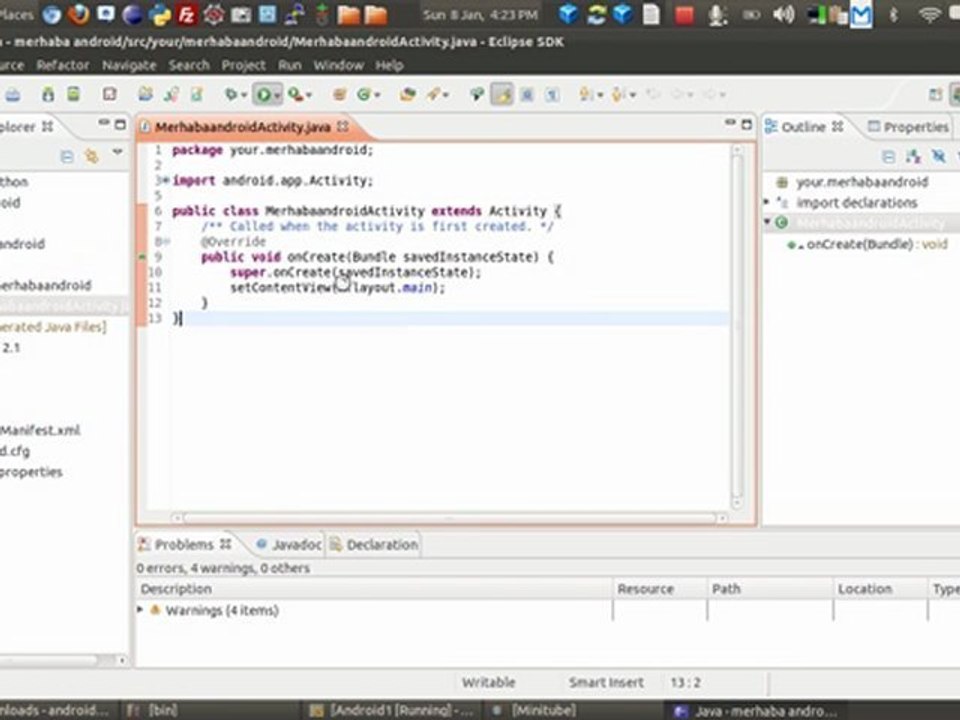
Task: Expand the Warnings (4 items) entry
Action: (141, 610)
